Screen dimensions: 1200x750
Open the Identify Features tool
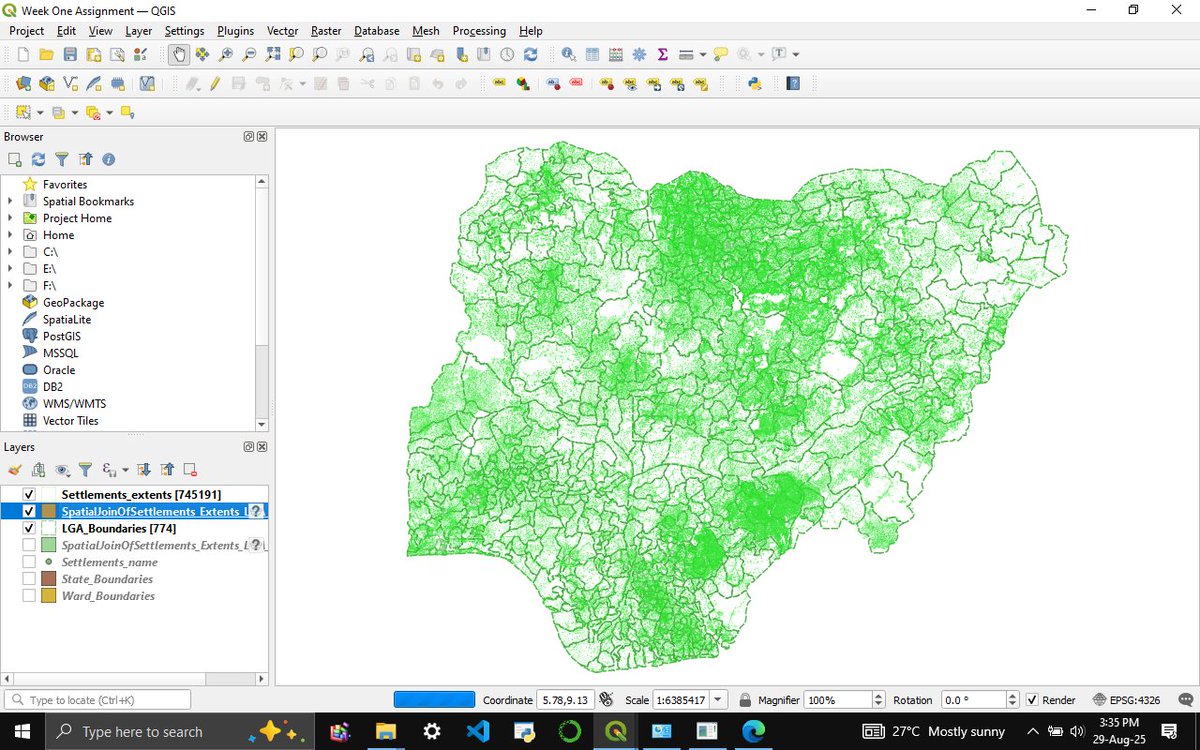point(569,55)
